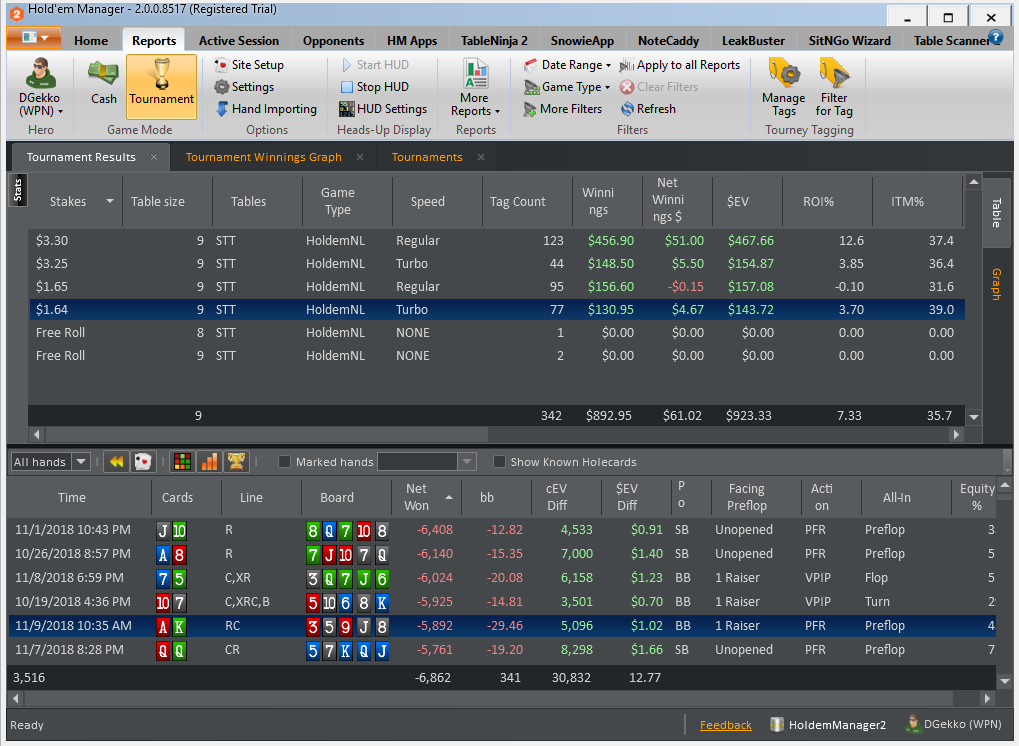Click the grayed Start HUD item

click(x=375, y=65)
